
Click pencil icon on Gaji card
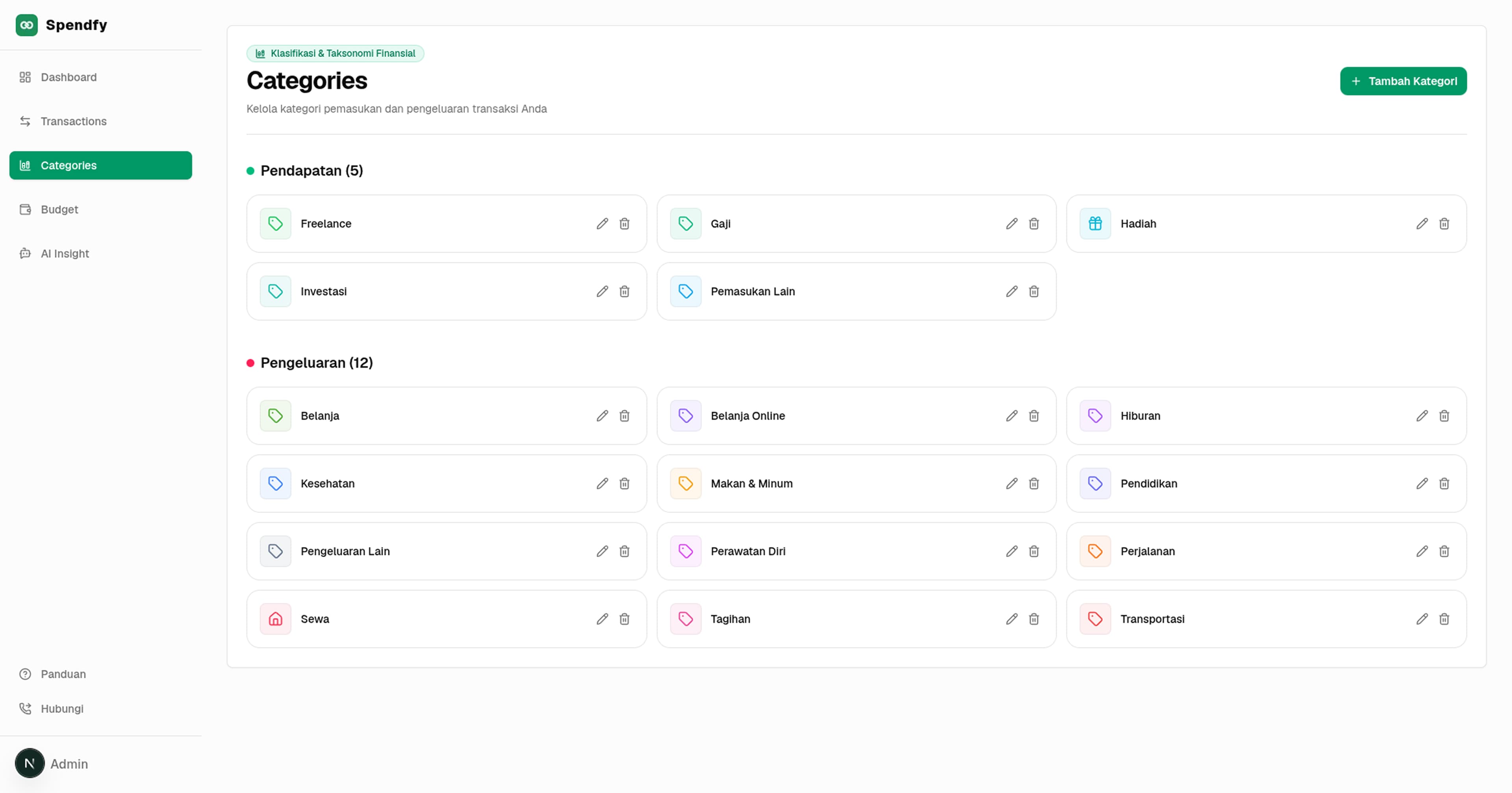click(1012, 224)
